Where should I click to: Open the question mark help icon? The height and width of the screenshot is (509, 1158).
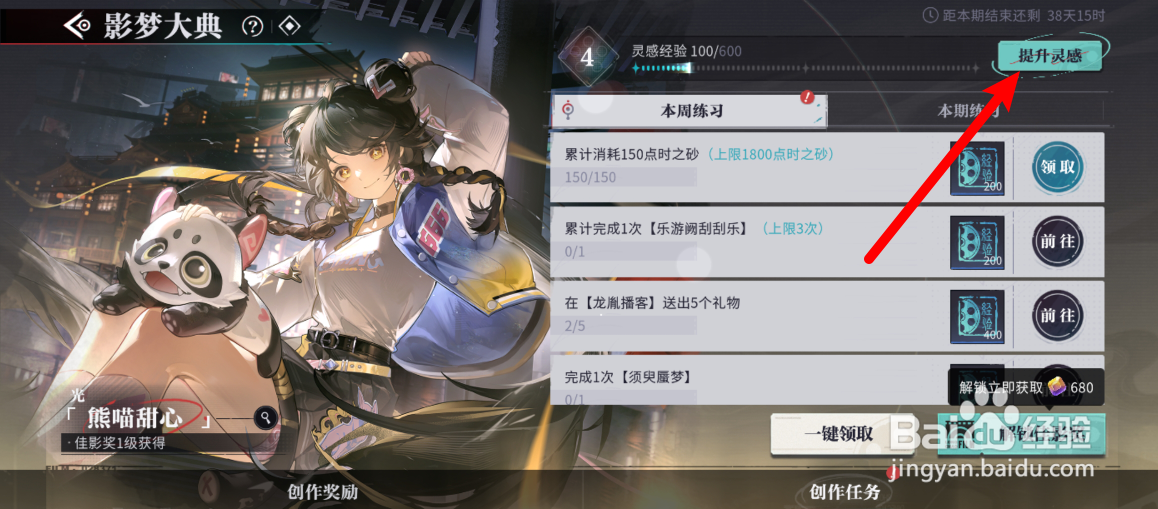click(x=253, y=27)
